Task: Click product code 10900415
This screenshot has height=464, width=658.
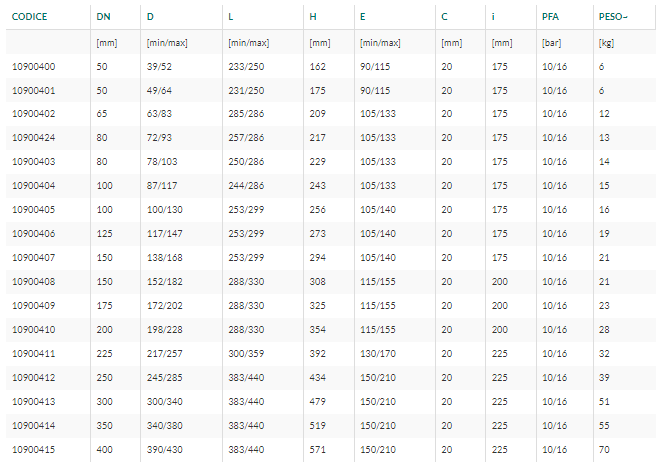Action: tap(34, 450)
